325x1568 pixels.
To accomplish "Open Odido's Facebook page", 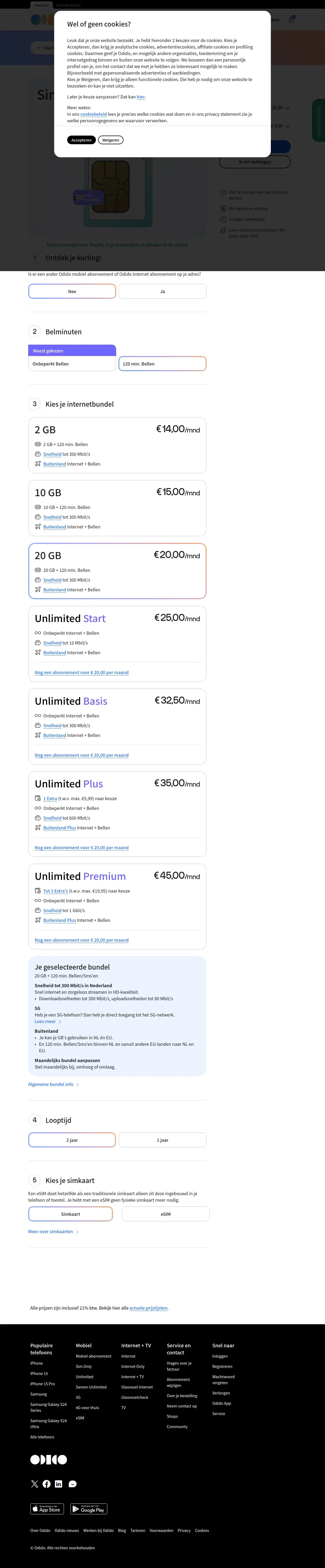I will 47,1483.
